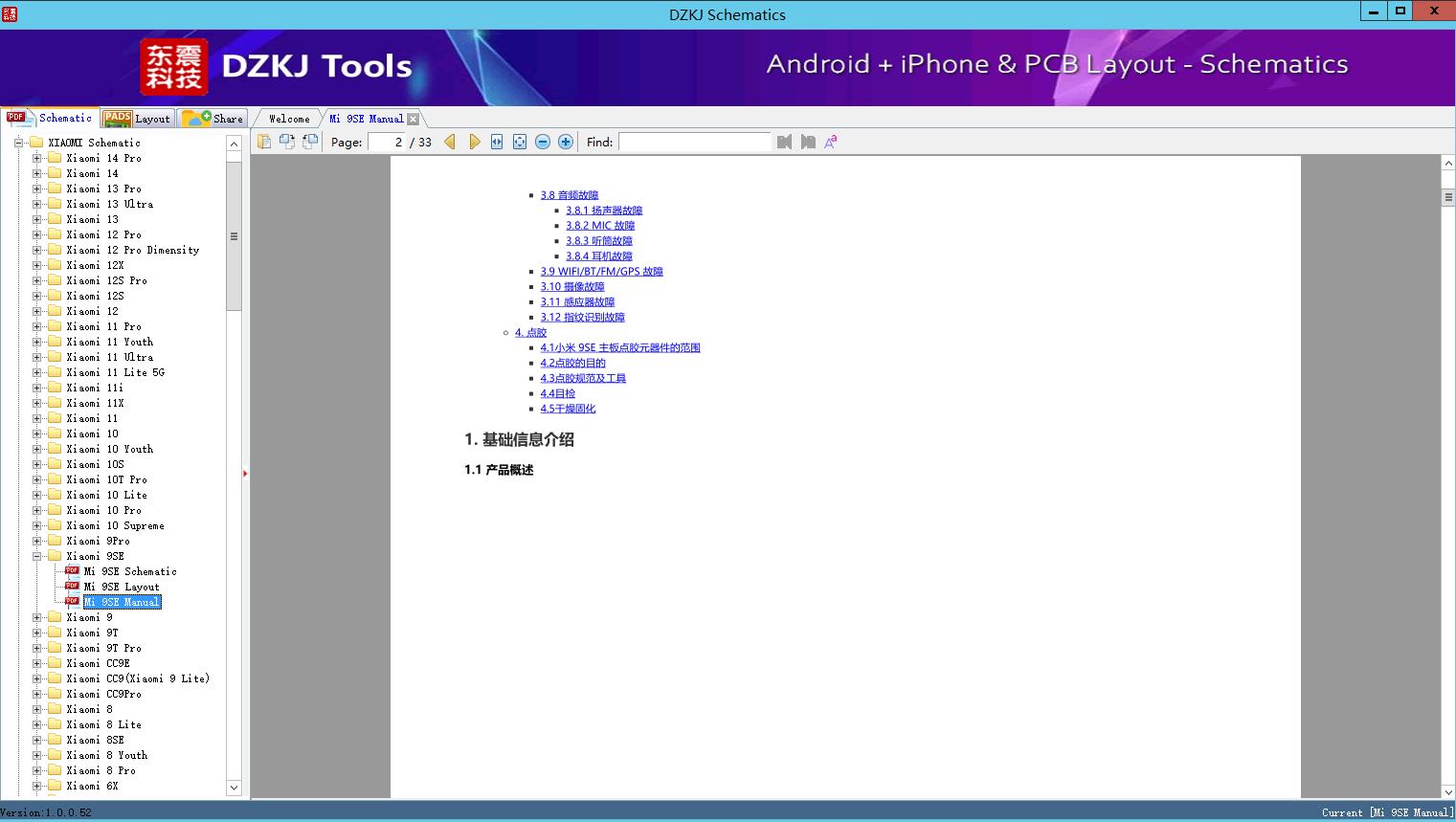Click the fit-width icon in PDF toolbar
This screenshot has height=822, width=1456.
point(497,142)
